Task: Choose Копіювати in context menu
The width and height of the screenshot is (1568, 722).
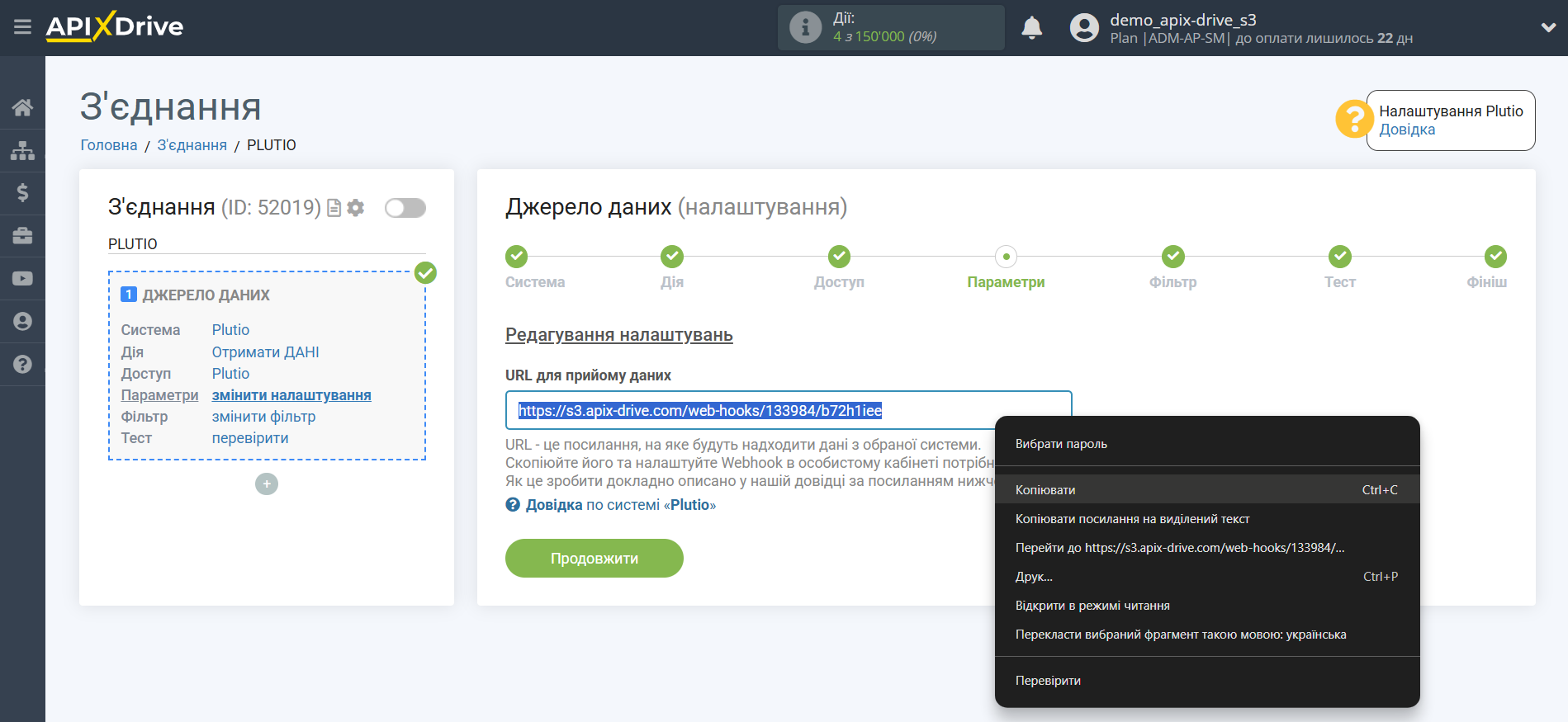Action: point(1207,489)
